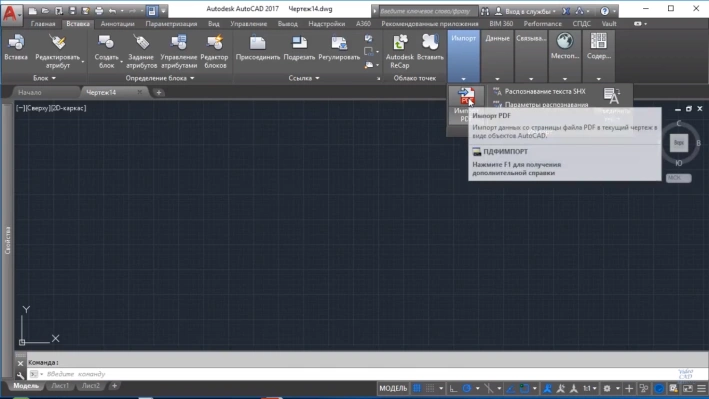Expand the Связывание panel arrow

coord(531,79)
